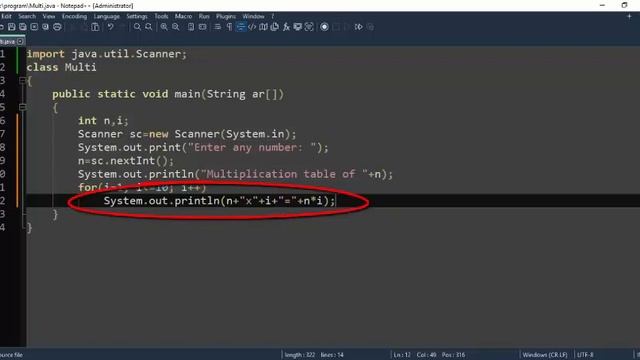Open the Run menu
The height and width of the screenshot is (360, 640).
click(204, 16)
